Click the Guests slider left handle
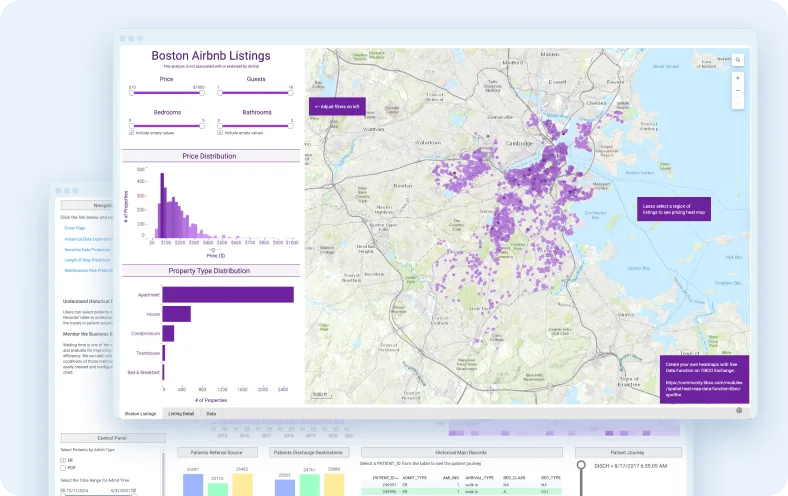 pyautogui.click(x=220, y=93)
